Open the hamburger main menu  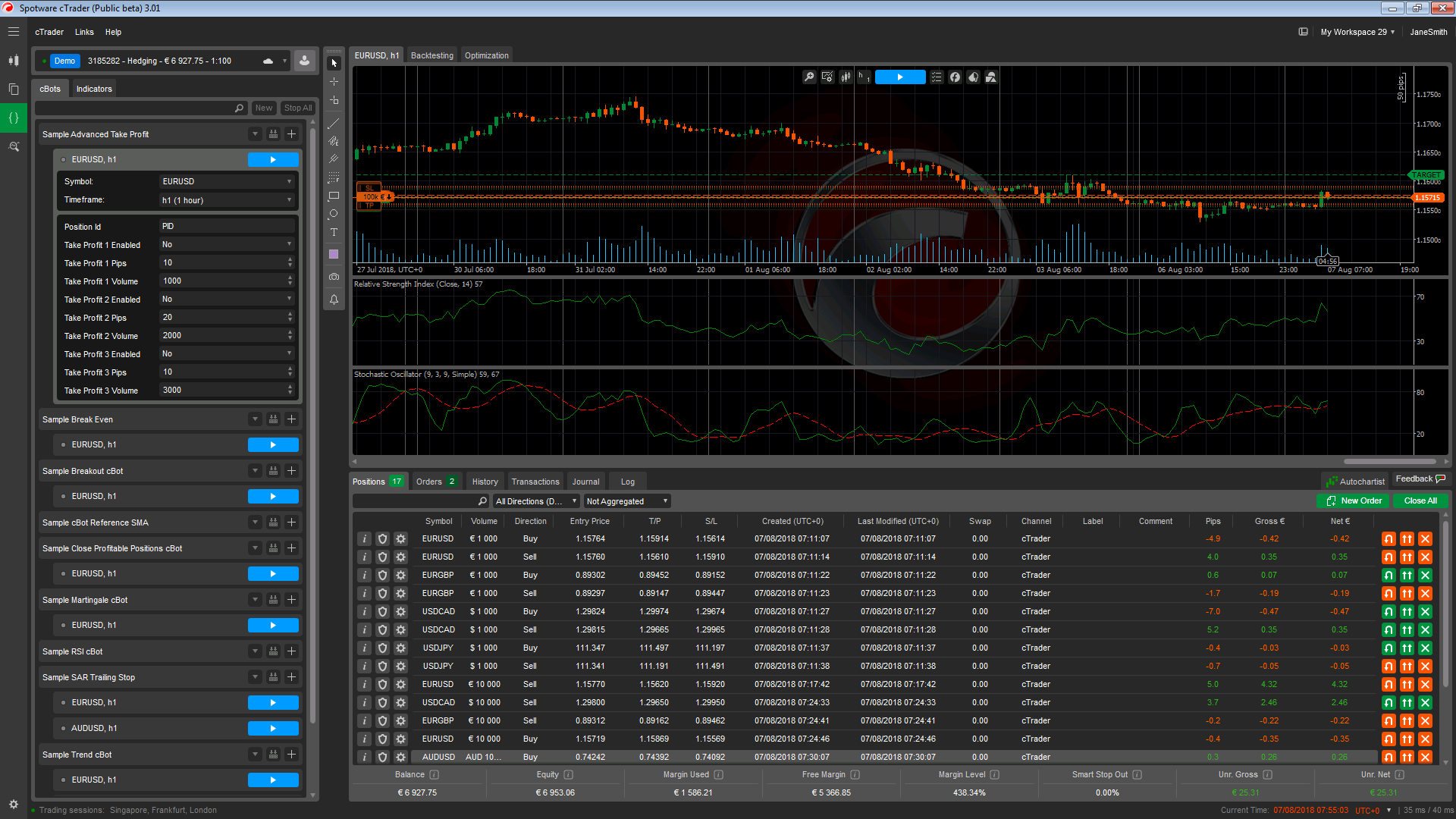coord(14,32)
